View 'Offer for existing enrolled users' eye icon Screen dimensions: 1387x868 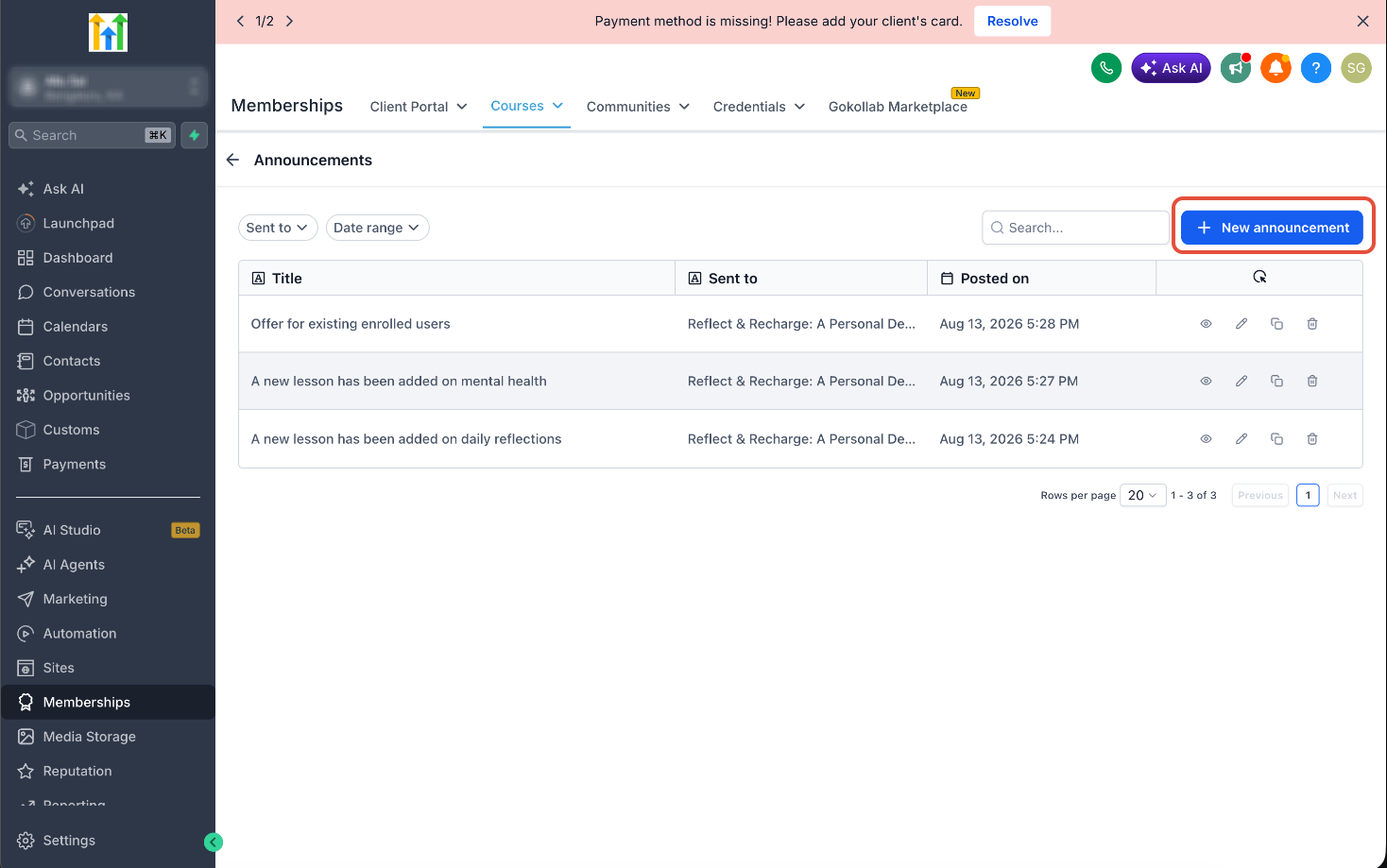(1206, 324)
